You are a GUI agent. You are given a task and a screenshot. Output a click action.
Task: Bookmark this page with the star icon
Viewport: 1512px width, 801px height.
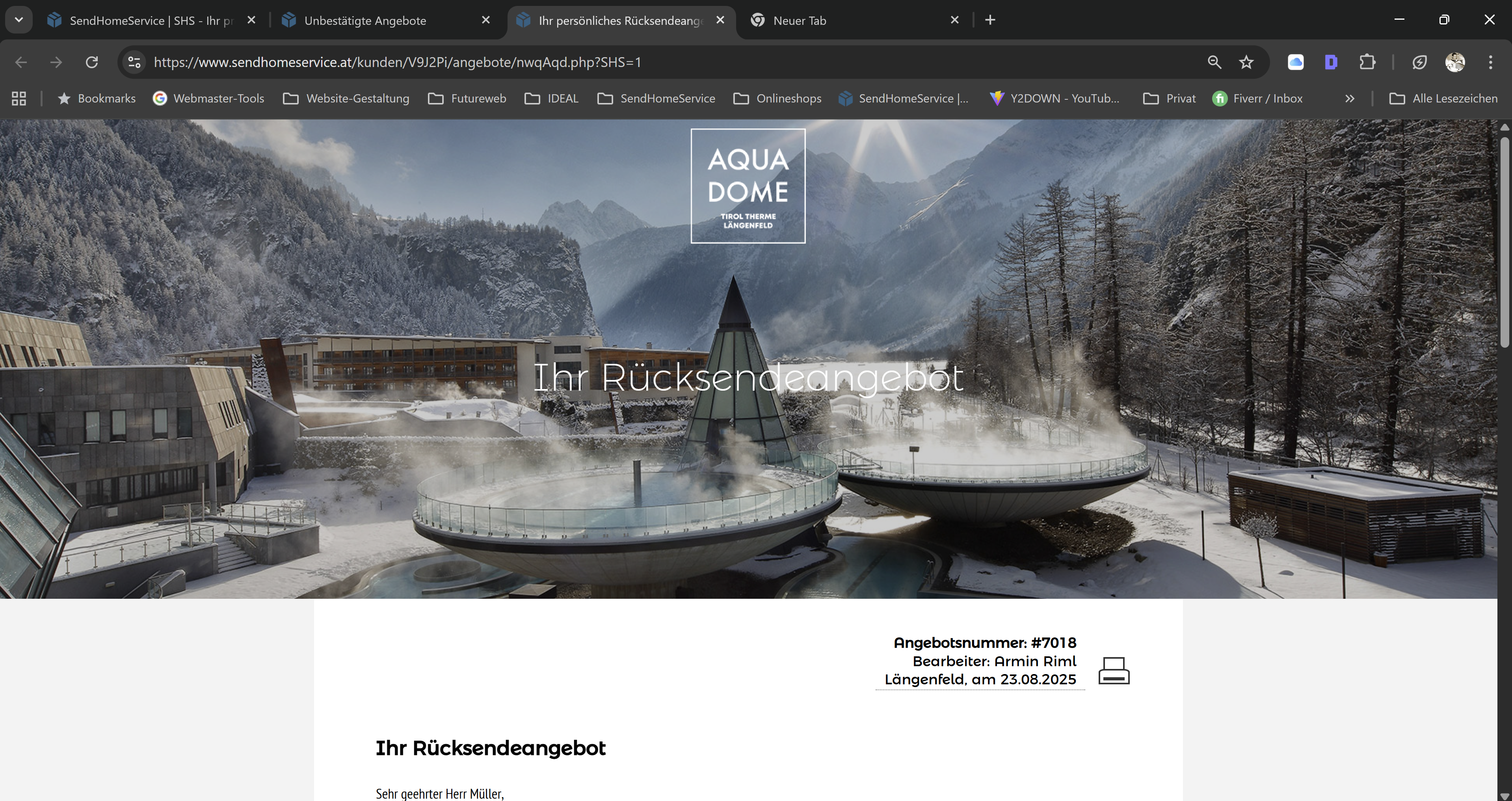pyautogui.click(x=1246, y=62)
